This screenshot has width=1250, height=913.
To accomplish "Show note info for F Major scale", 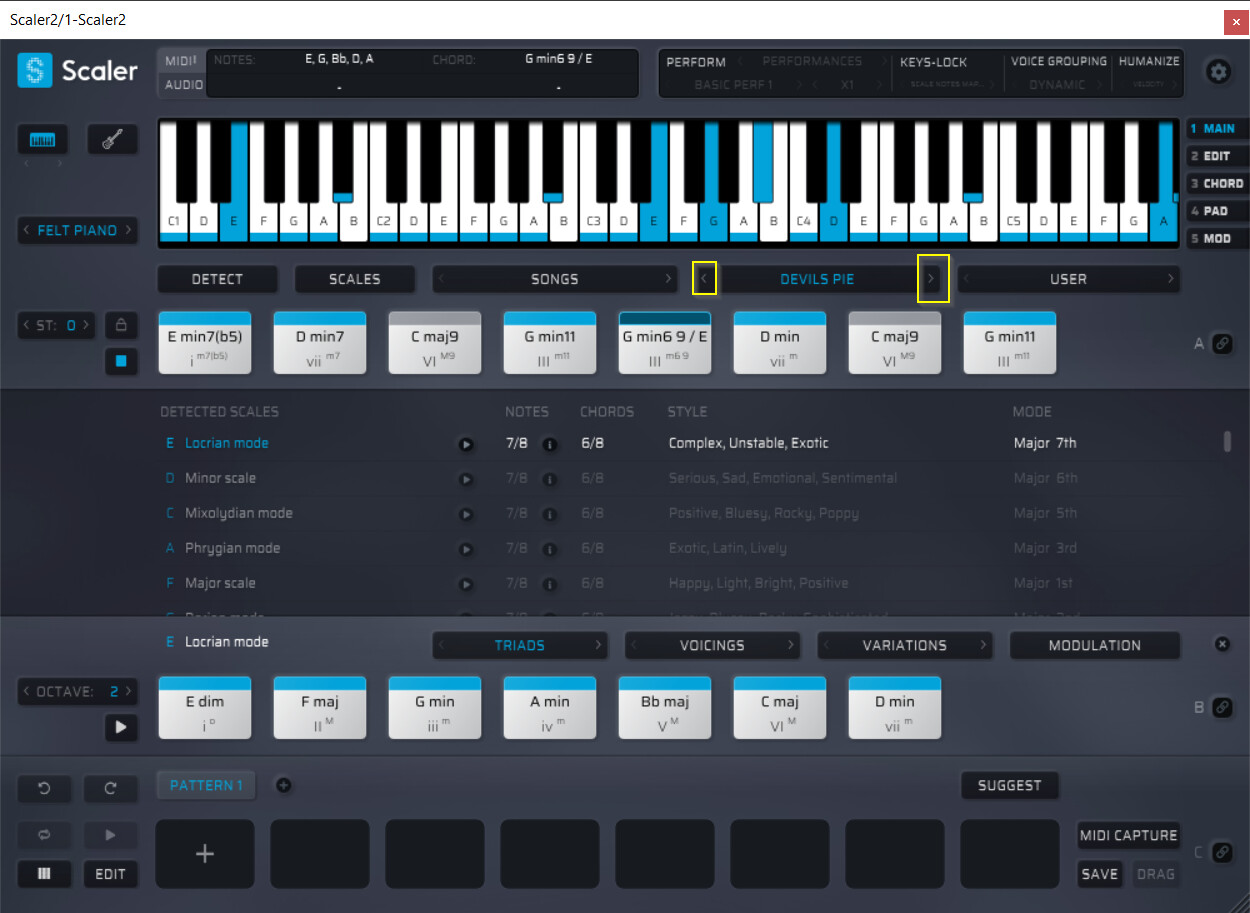I will pyautogui.click(x=549, y=584).
